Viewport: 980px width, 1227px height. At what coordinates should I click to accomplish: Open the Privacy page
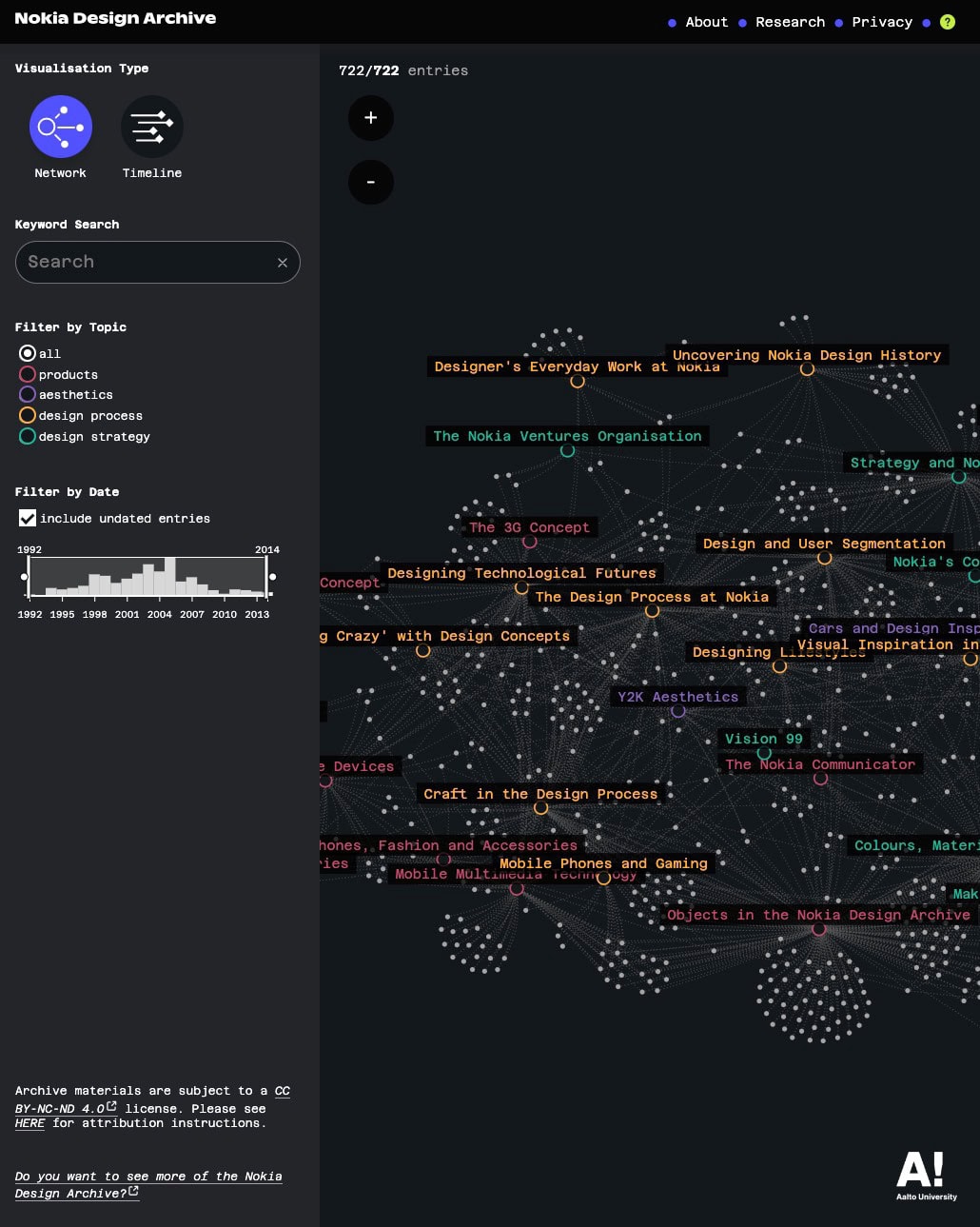point(882,22)
